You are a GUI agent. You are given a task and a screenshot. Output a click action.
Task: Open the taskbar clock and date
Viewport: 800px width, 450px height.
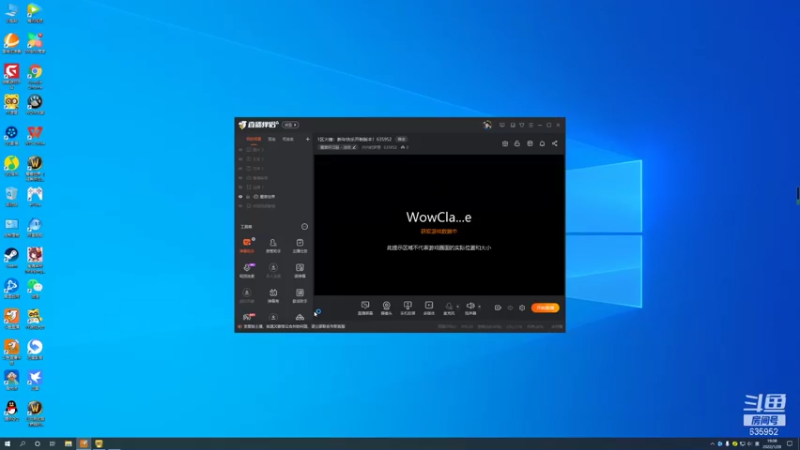771,444
